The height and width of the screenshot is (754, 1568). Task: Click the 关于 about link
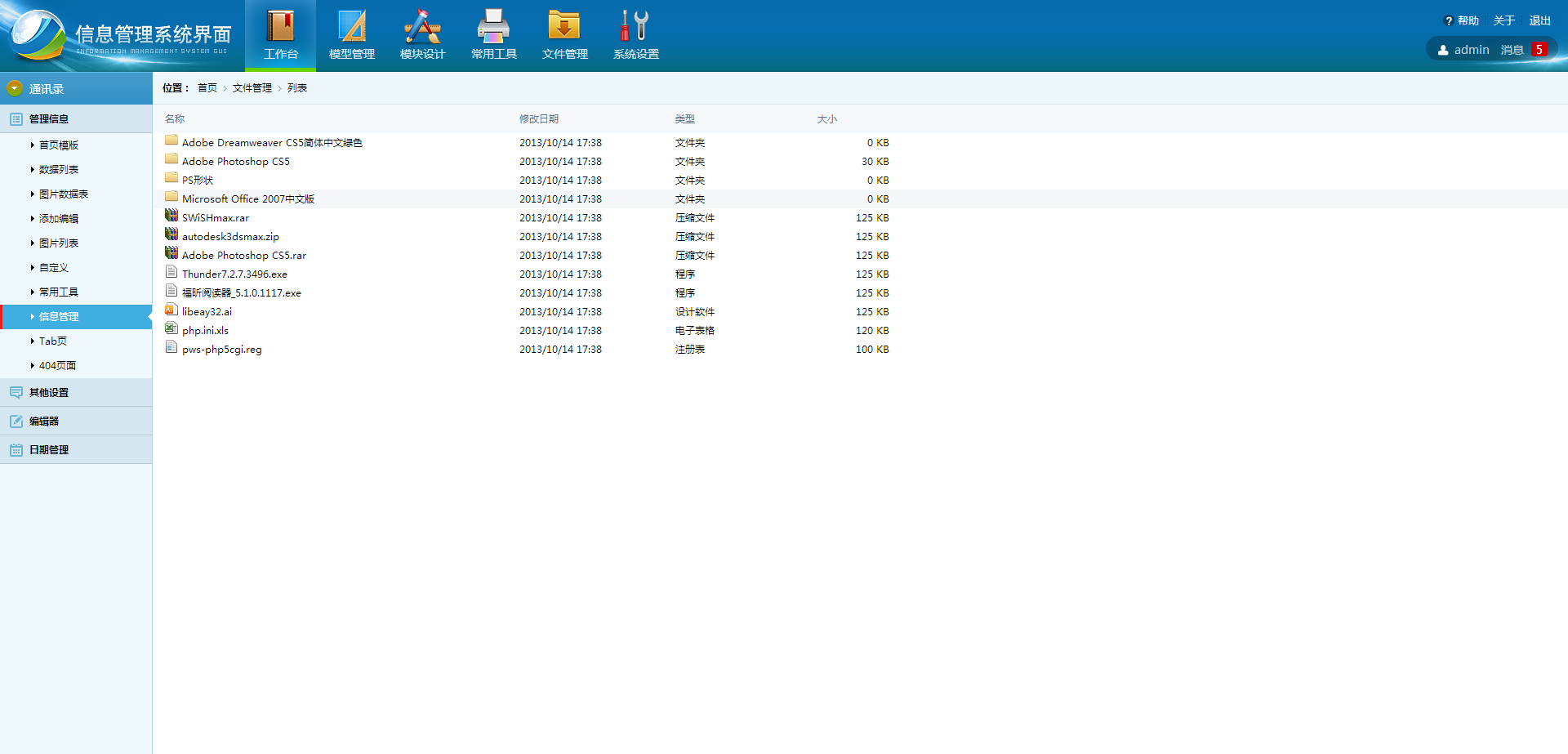click(1504, 21)
